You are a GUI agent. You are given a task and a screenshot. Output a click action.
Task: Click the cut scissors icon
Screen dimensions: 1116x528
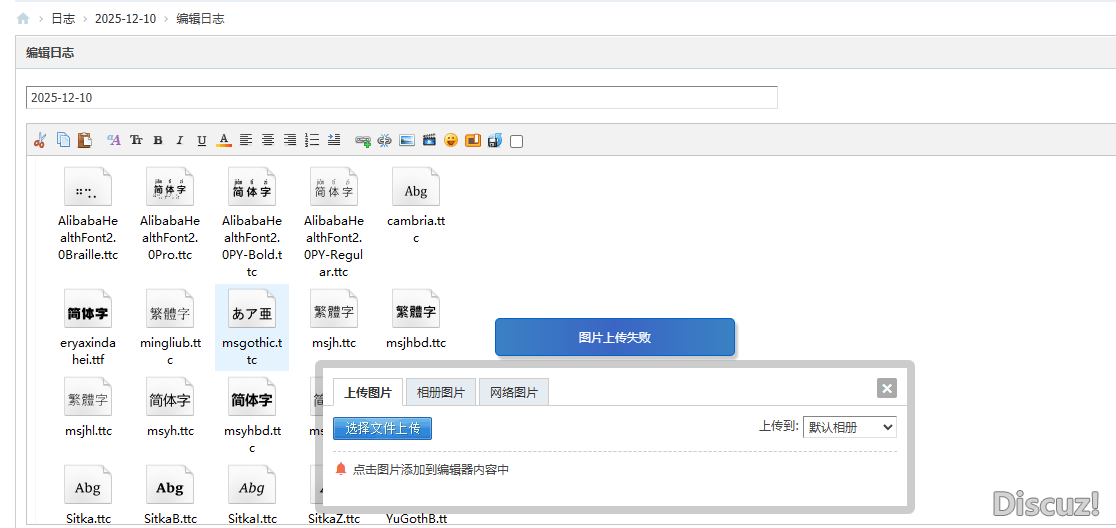point(40,140)
